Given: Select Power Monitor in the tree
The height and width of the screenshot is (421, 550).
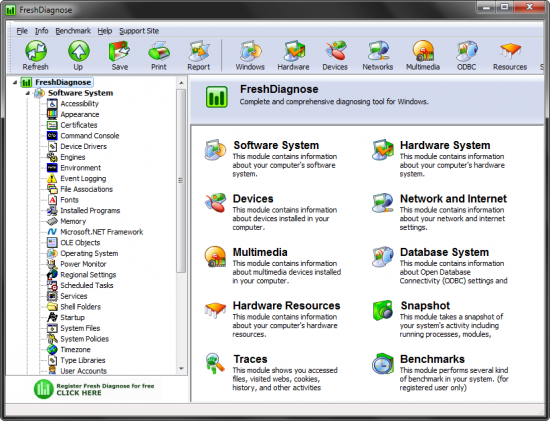Looking at the screenshot, I should coord(83,264).
